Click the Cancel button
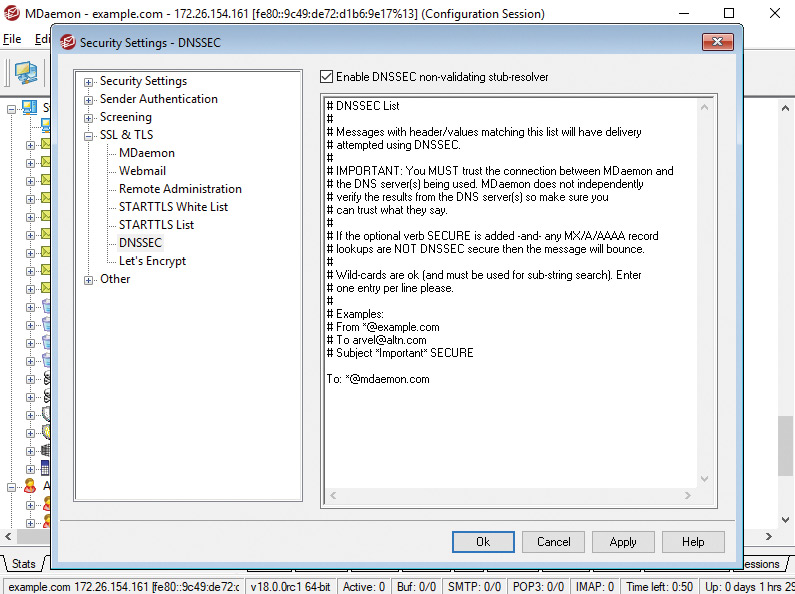The width and height of the screenshot is (795, 594). click(553, 542)
